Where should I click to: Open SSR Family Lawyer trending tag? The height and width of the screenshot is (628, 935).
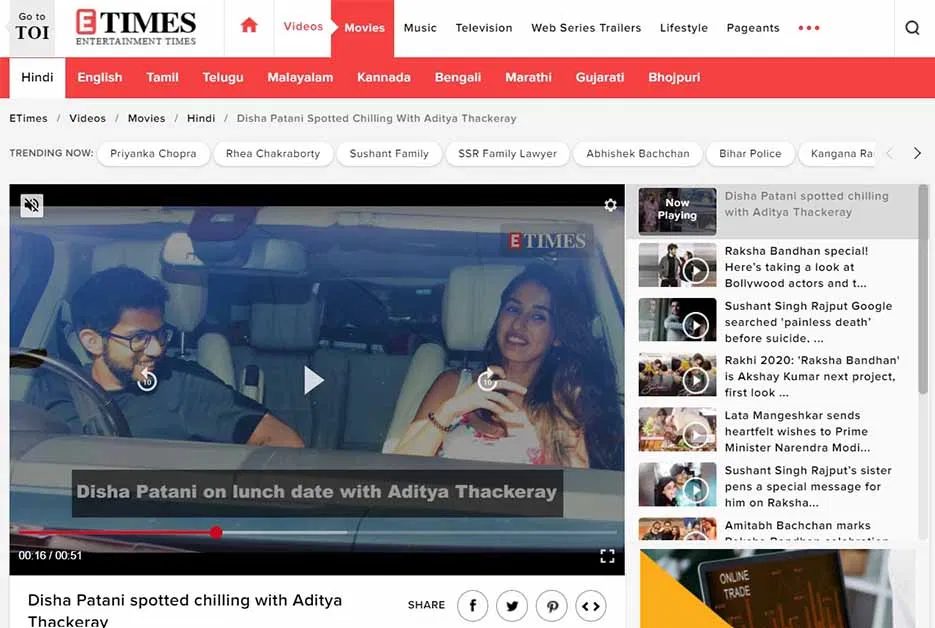pos(507,153)
